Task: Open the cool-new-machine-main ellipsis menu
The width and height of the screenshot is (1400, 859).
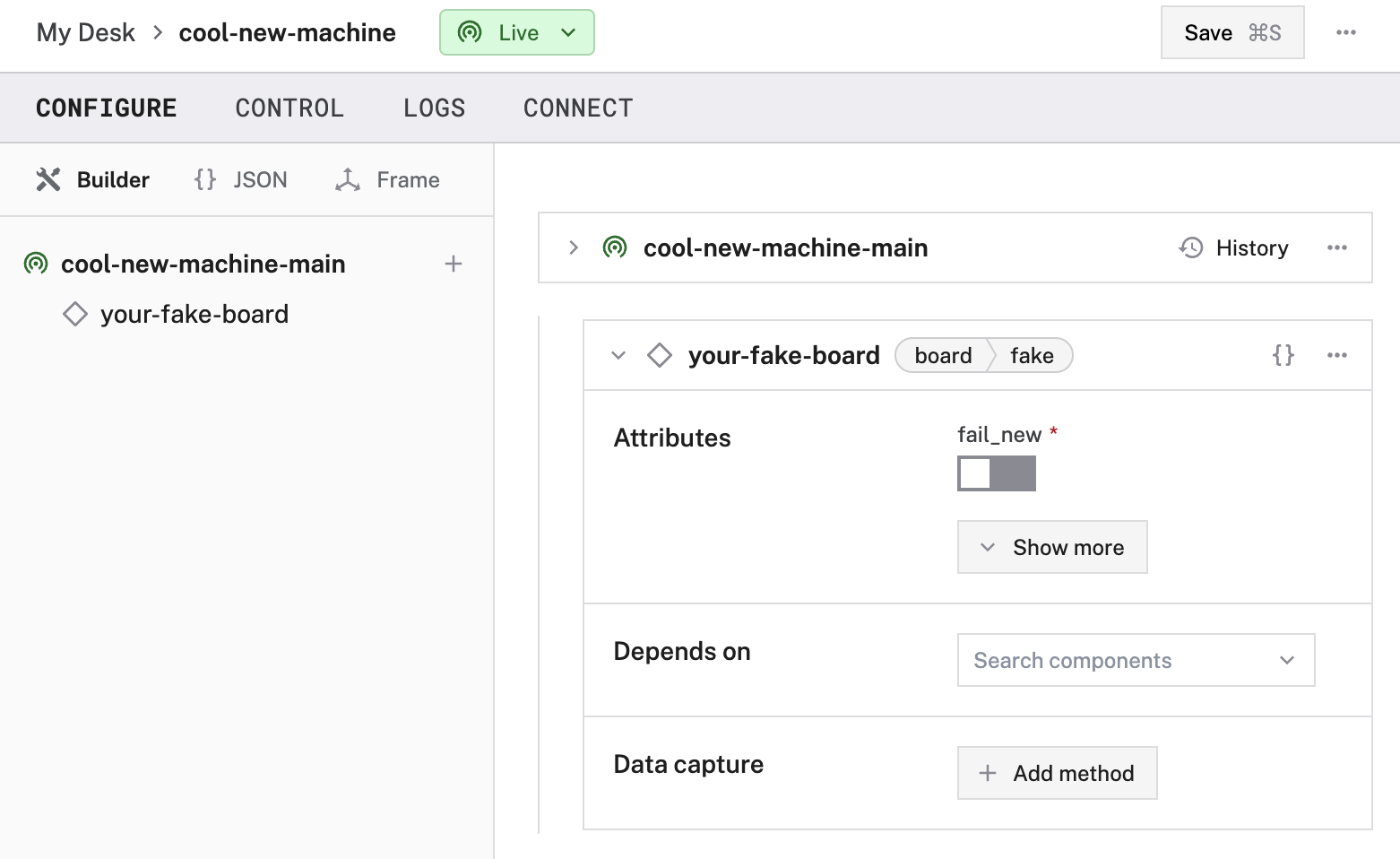Action: pyautogui.click(x=1336, y=247)
